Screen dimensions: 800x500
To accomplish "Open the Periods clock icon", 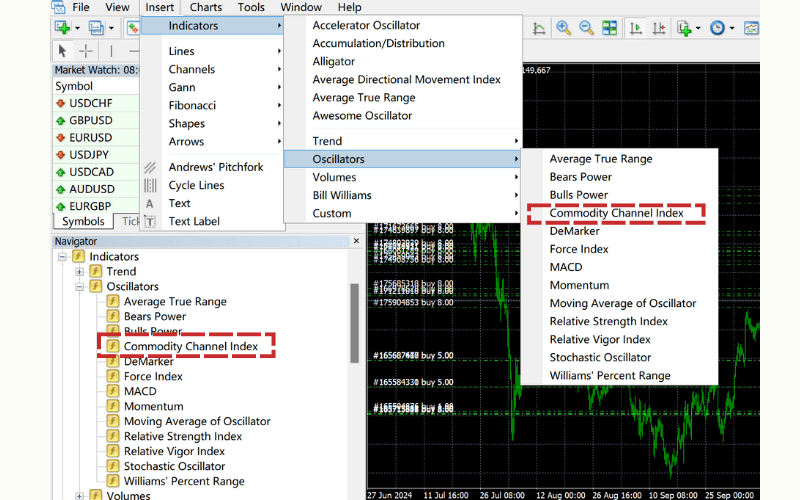I will coord(717,29).
